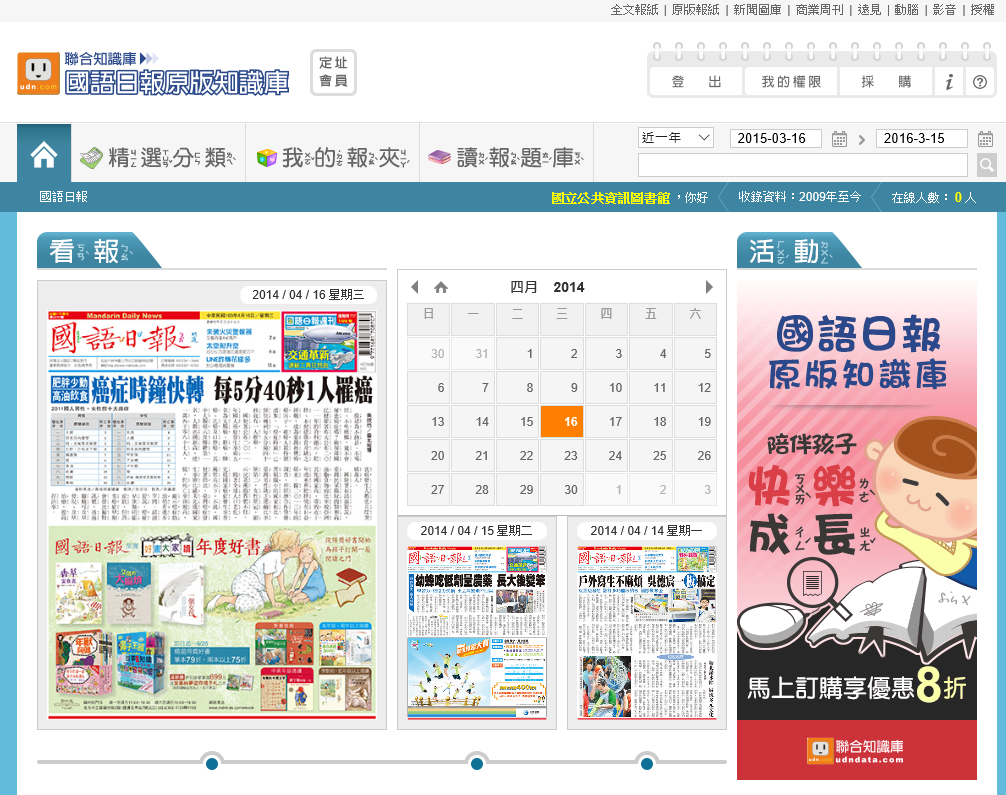Select greyed day 31 of previous month

pos(473,354)
